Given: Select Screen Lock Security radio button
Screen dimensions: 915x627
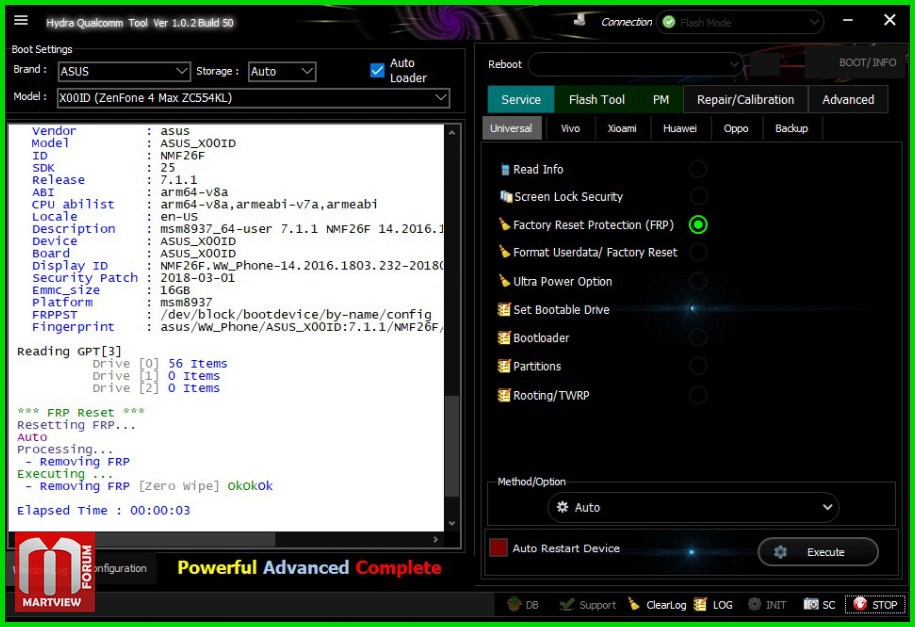Looking at the screenshot, I should pos(698,197).
